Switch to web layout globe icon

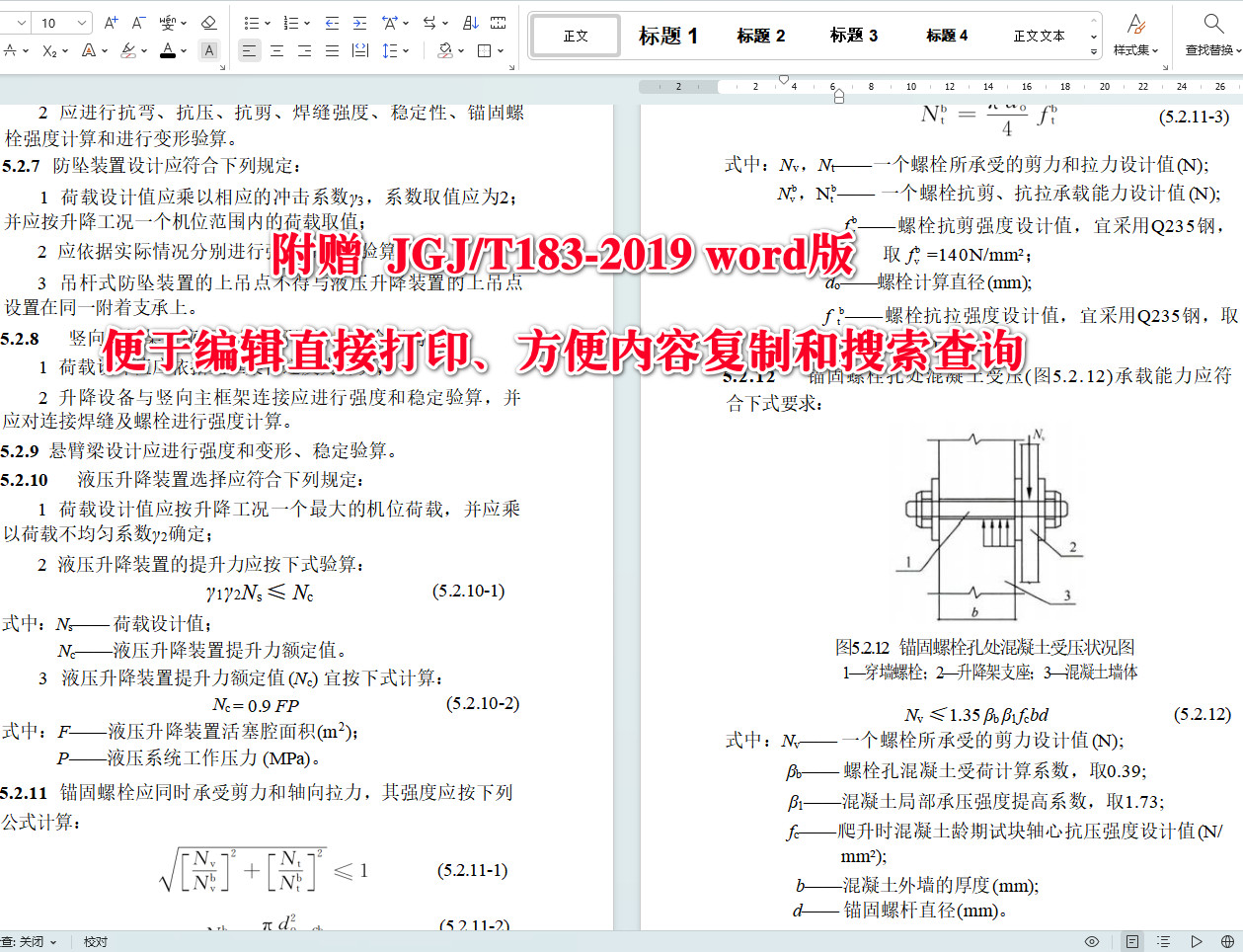(1228, 941)
